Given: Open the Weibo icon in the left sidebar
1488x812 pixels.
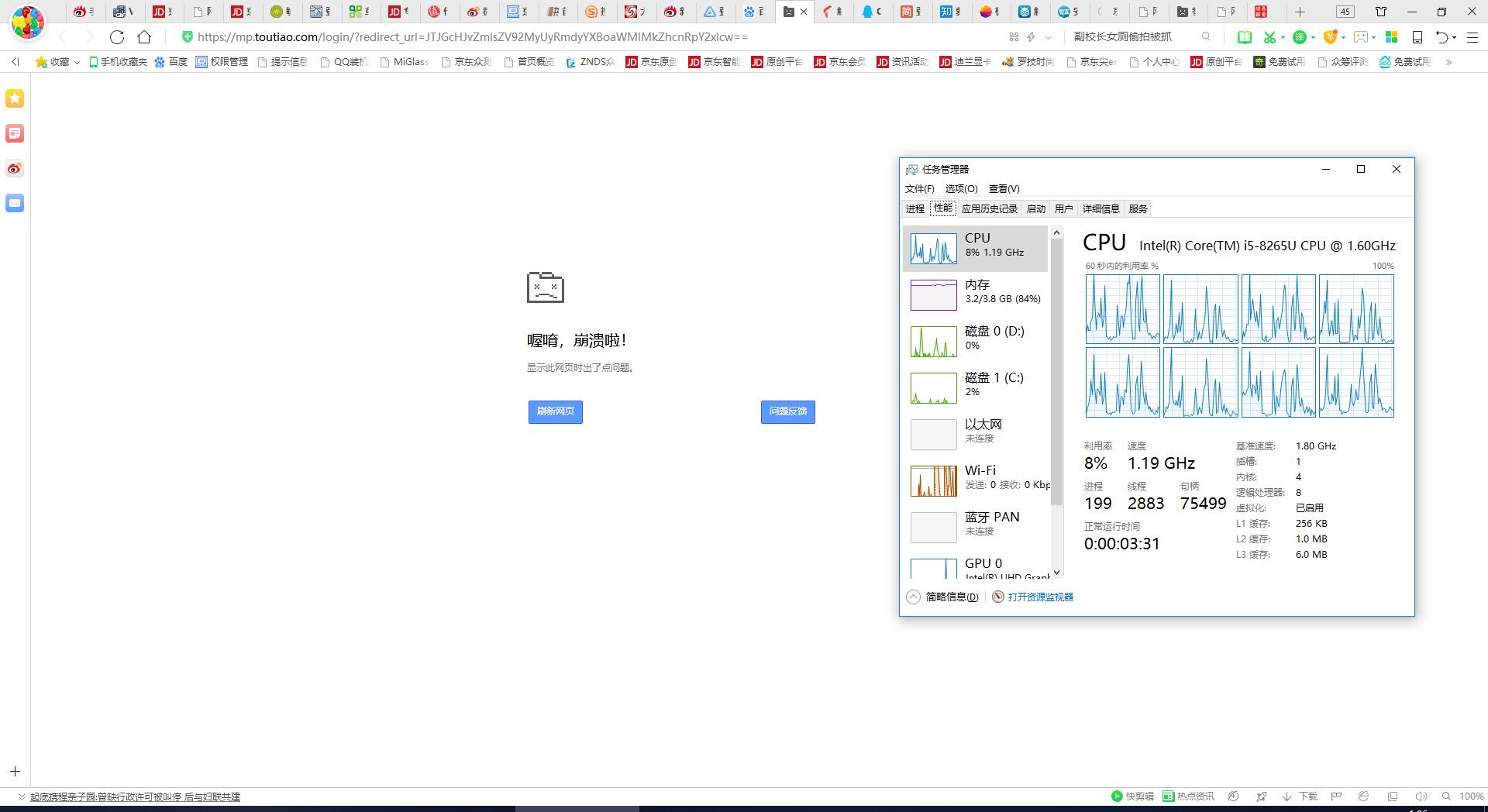Looking at the screenshot, I should coord(14,168).
